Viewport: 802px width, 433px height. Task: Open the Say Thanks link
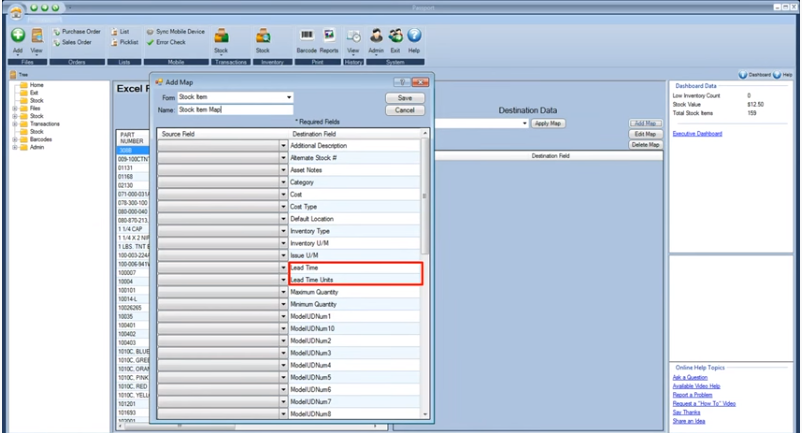[x=686, y=412]
